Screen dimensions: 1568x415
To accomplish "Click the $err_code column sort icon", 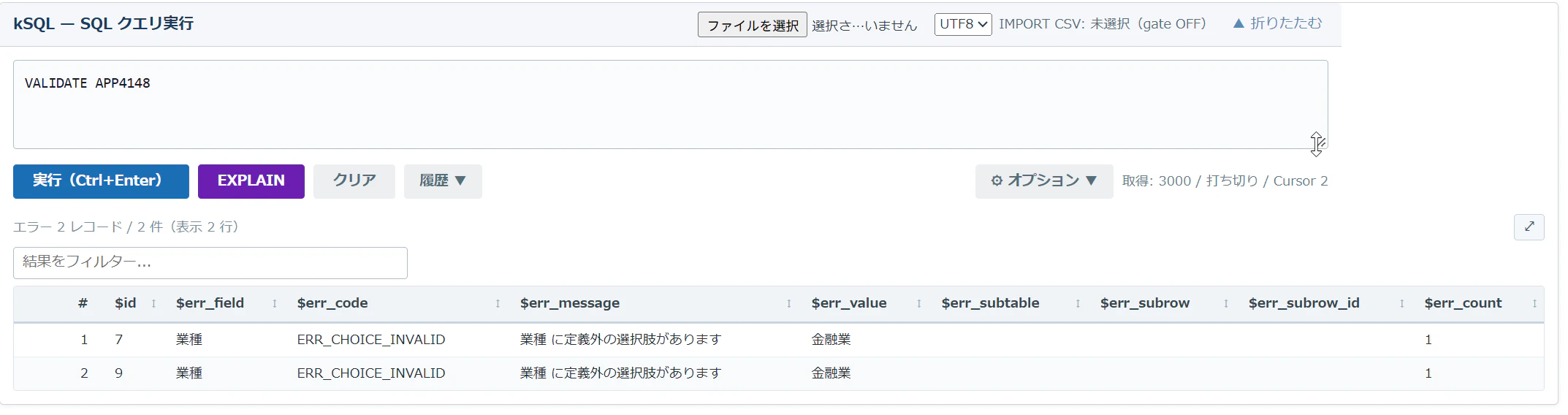I will point(498,303).
